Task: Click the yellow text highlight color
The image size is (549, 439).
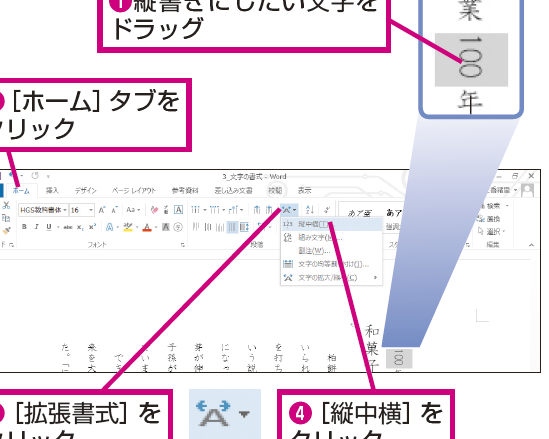Action: pyautogui.click(x=128, y=227)
